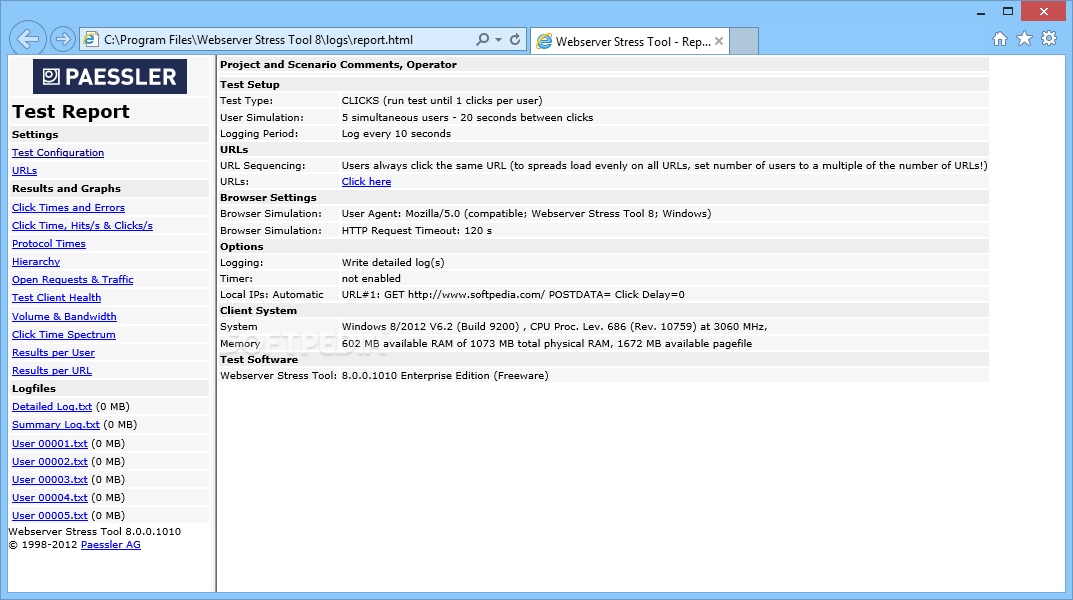Screen dimensions: 1073x600
Task: Close the Webserver Stress Tool tab
Action: tap(719, 41)
